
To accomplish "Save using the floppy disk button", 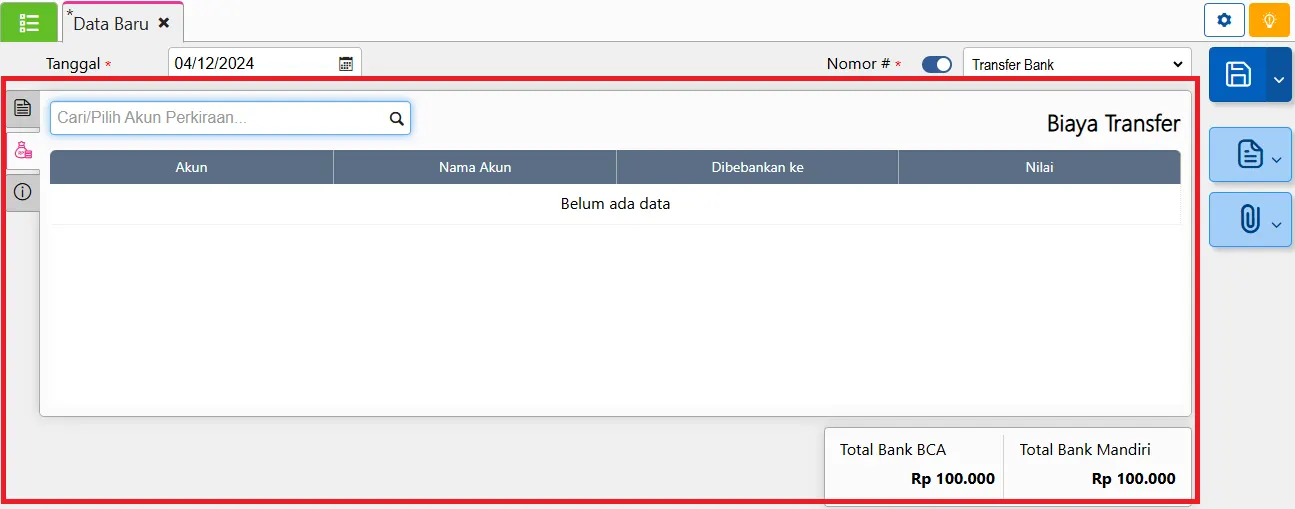I will pos(1238,74).
